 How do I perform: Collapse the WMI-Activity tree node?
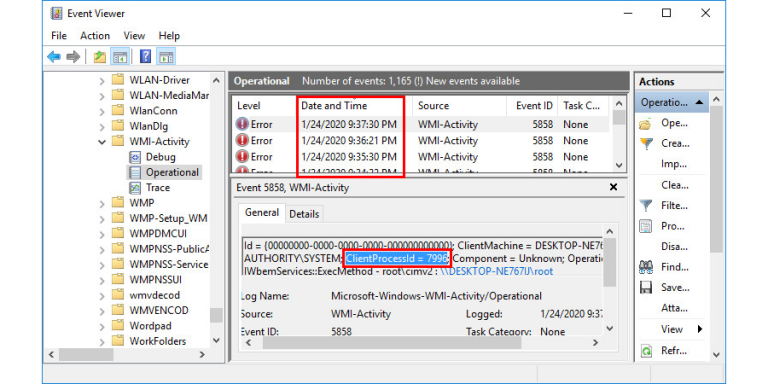point(102,142)
